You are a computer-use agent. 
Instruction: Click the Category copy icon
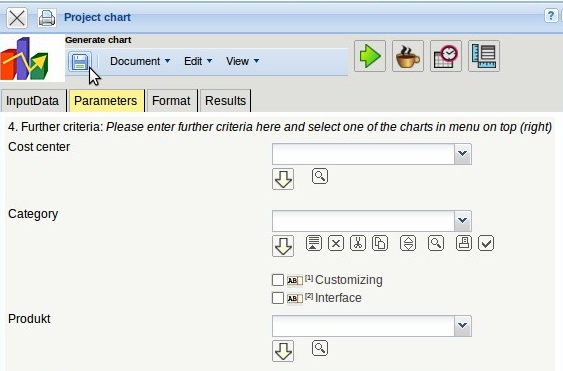(x=380, y=243)
